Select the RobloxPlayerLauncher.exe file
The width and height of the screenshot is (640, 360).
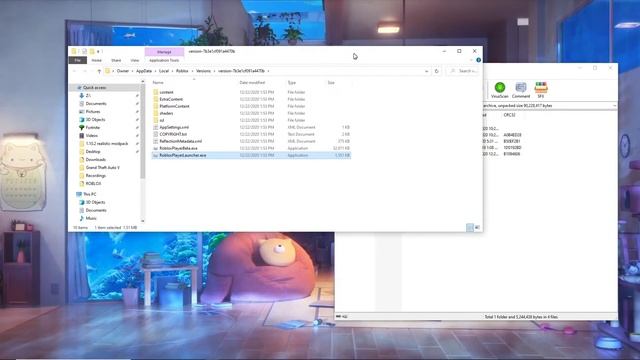pos(251,156)
